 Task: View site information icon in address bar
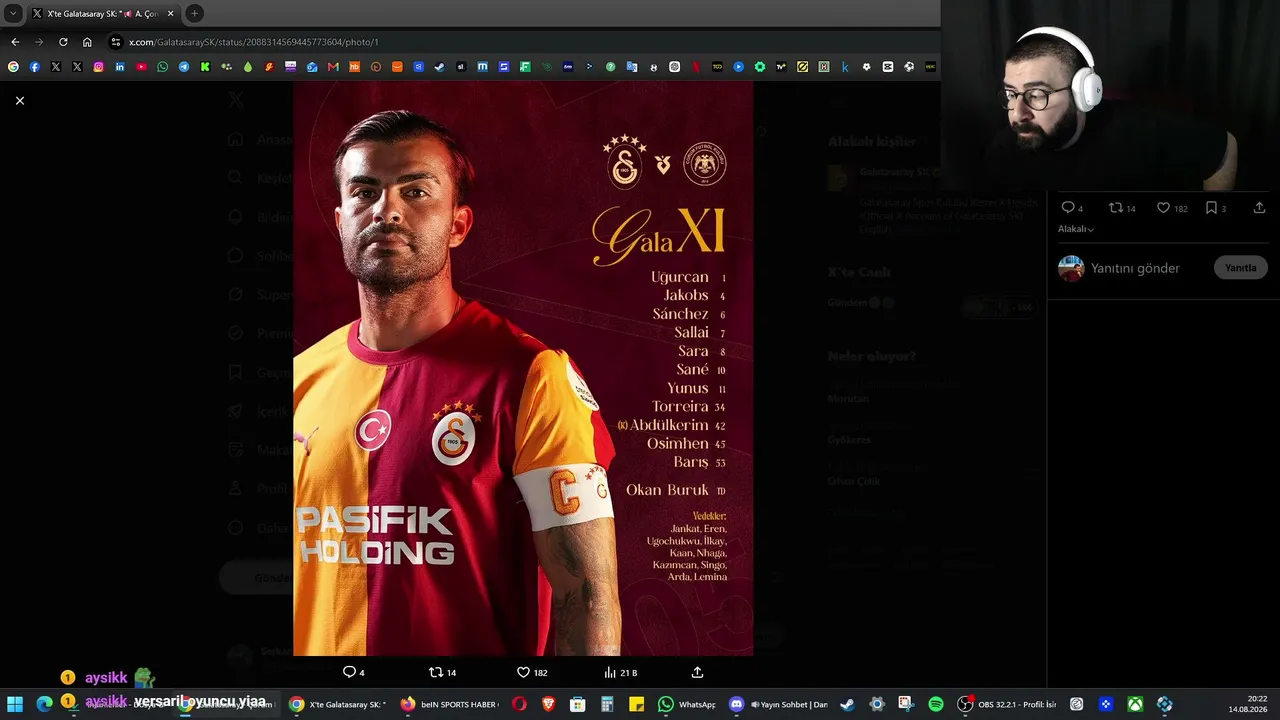[116, 42]
